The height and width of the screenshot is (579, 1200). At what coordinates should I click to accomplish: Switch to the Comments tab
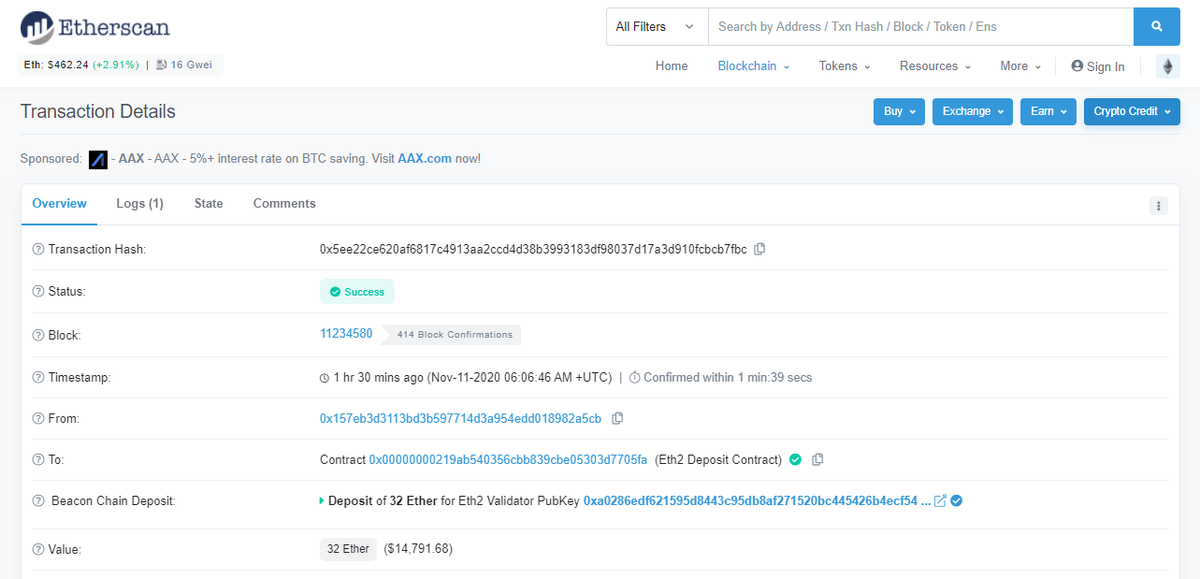coord(284,203)
